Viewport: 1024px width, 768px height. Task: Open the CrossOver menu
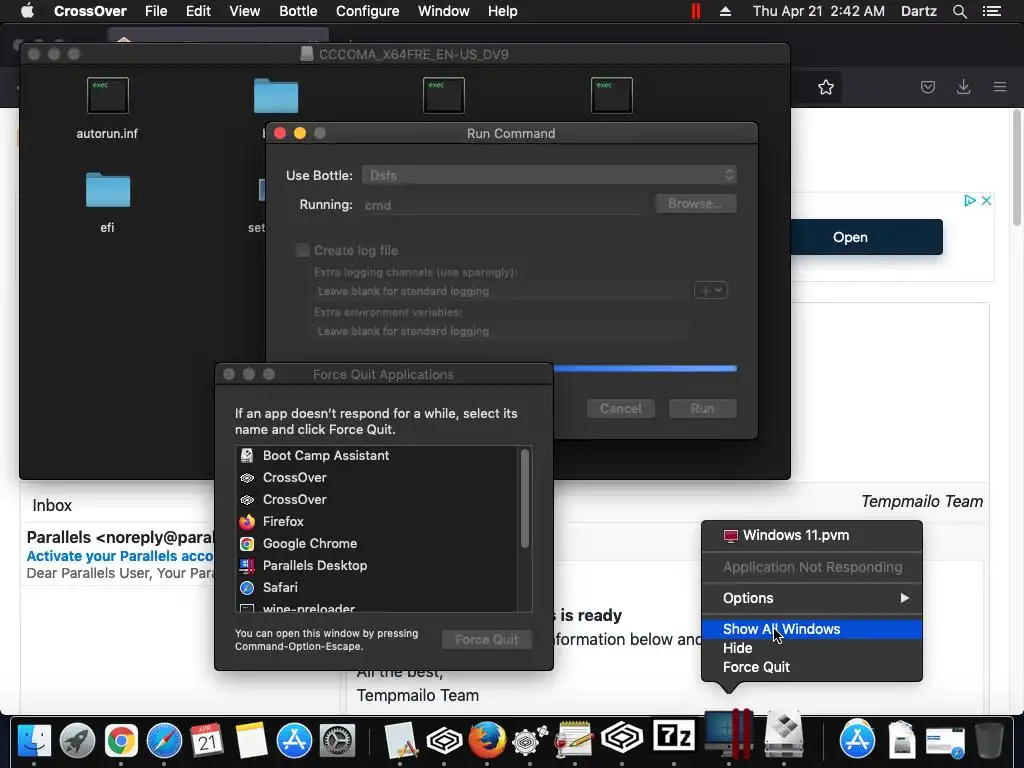(x=90, y=11)
